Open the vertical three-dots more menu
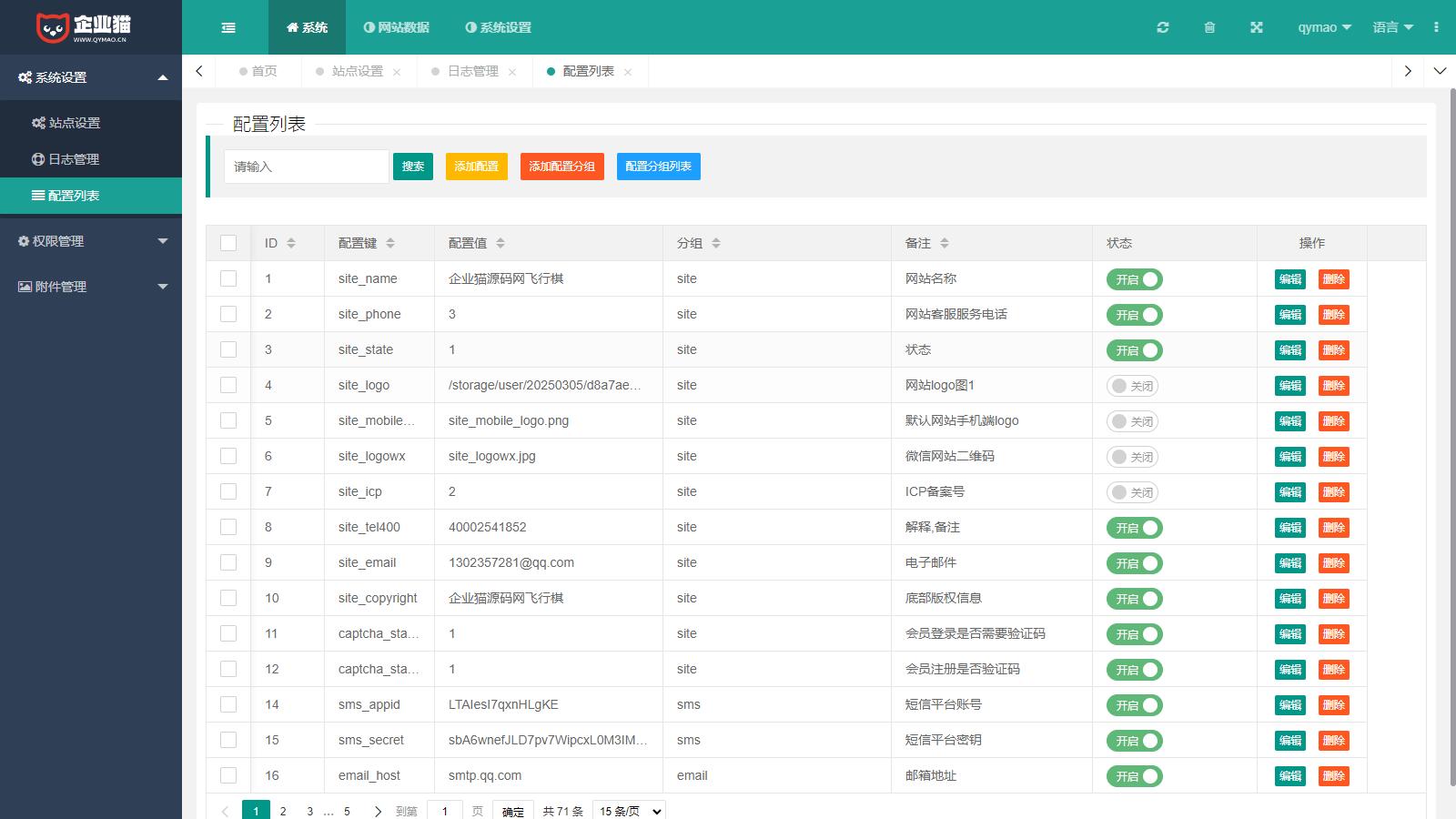 point(1436,27)
